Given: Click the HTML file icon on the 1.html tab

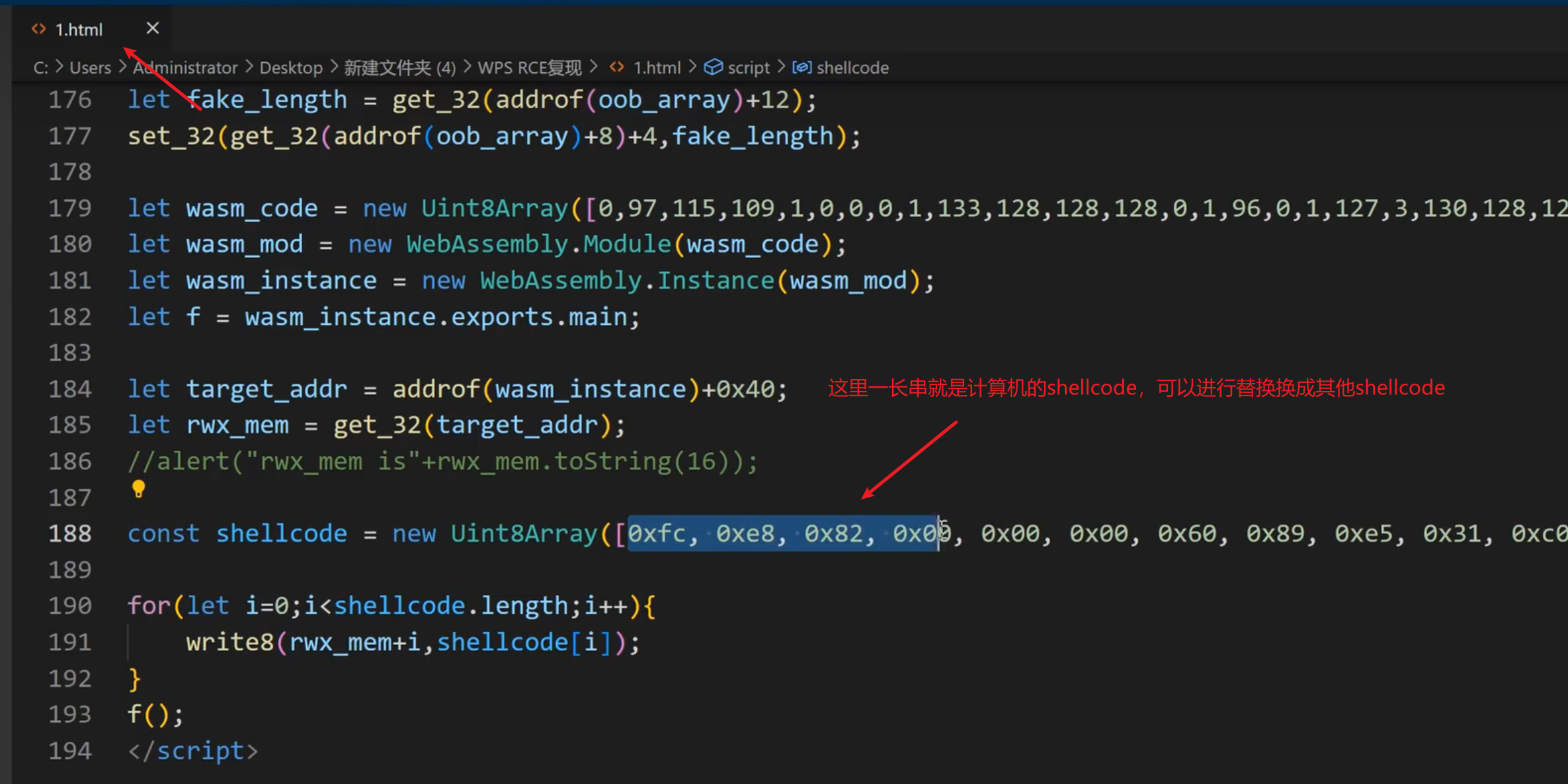Looking at the screenshot, I should pyautogui.click(x=39, y=29).
